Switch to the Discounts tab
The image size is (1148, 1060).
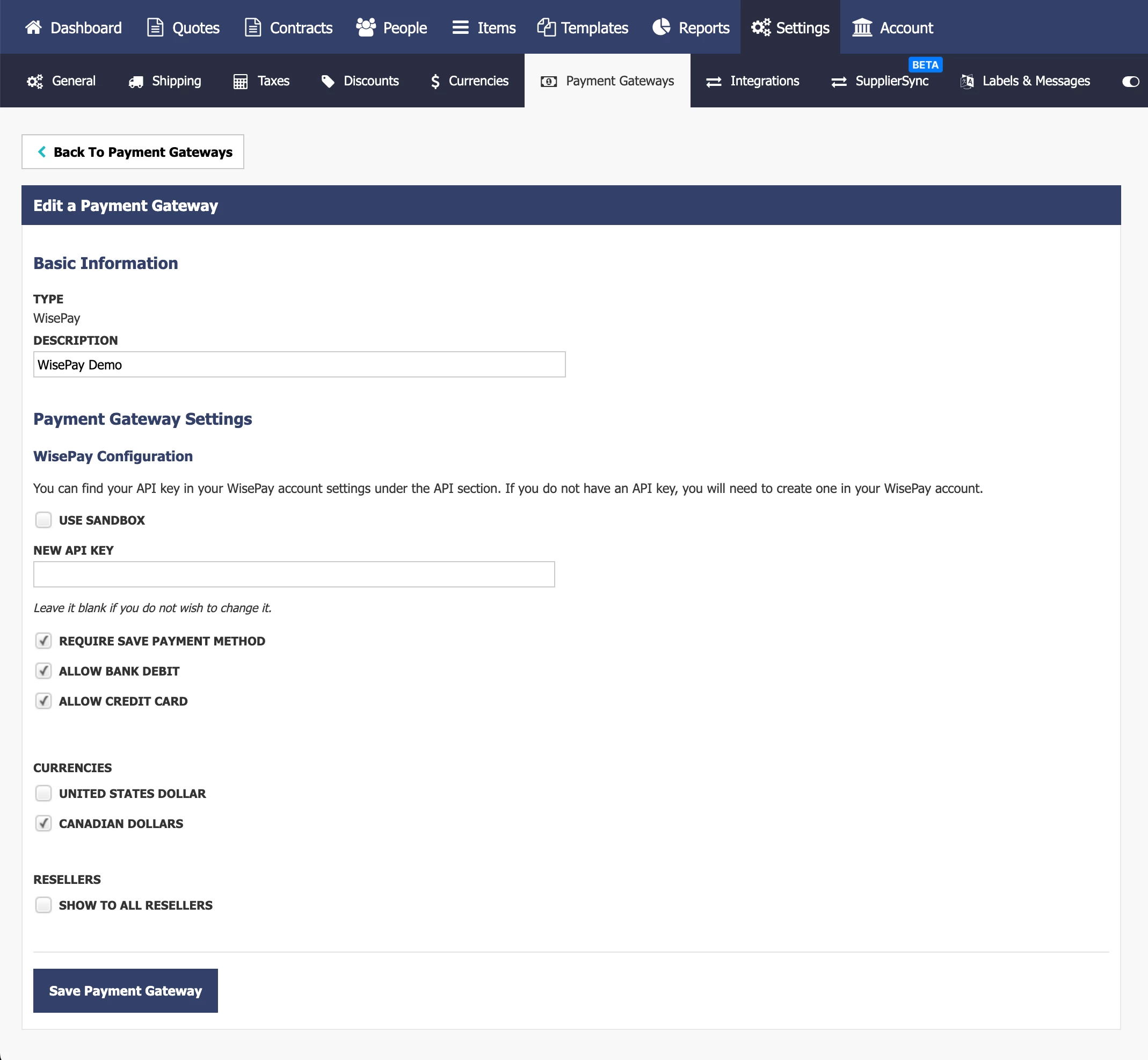(360, 81)
